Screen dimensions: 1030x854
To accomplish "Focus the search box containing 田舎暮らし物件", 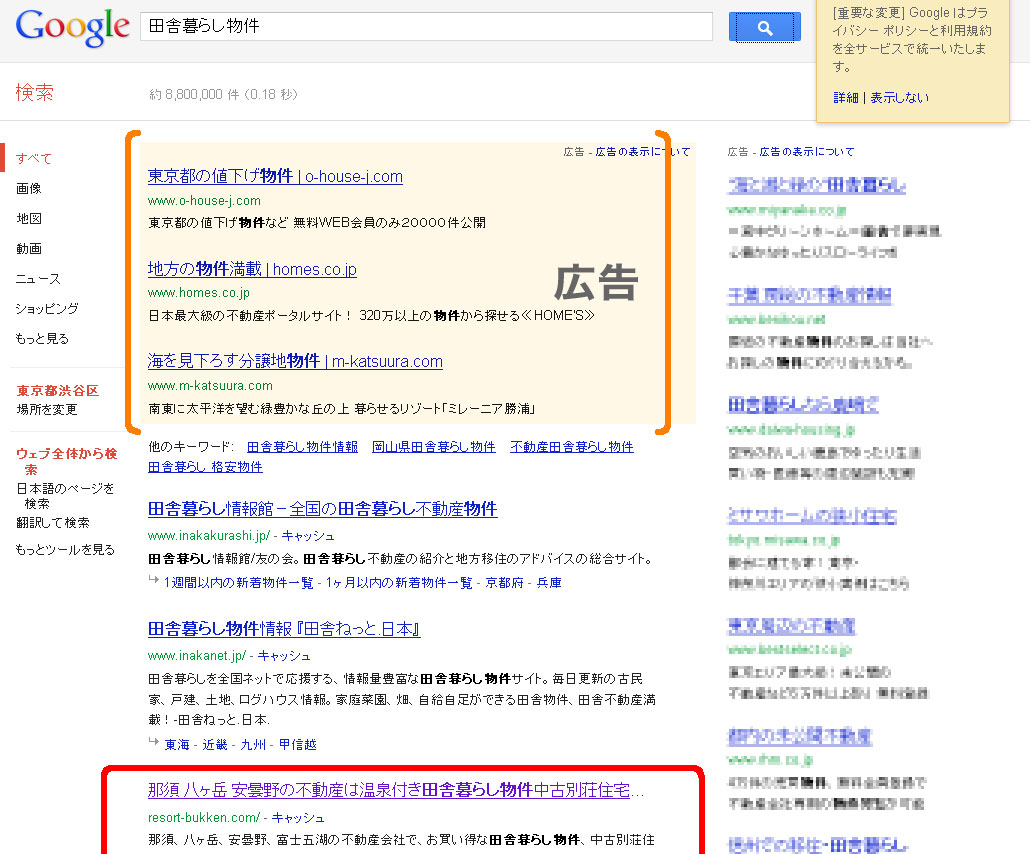I will point(426,26).
